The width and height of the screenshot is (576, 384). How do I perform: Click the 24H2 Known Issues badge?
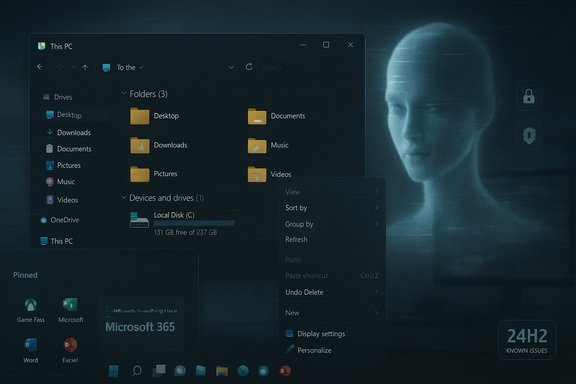(x=527, y=340)
